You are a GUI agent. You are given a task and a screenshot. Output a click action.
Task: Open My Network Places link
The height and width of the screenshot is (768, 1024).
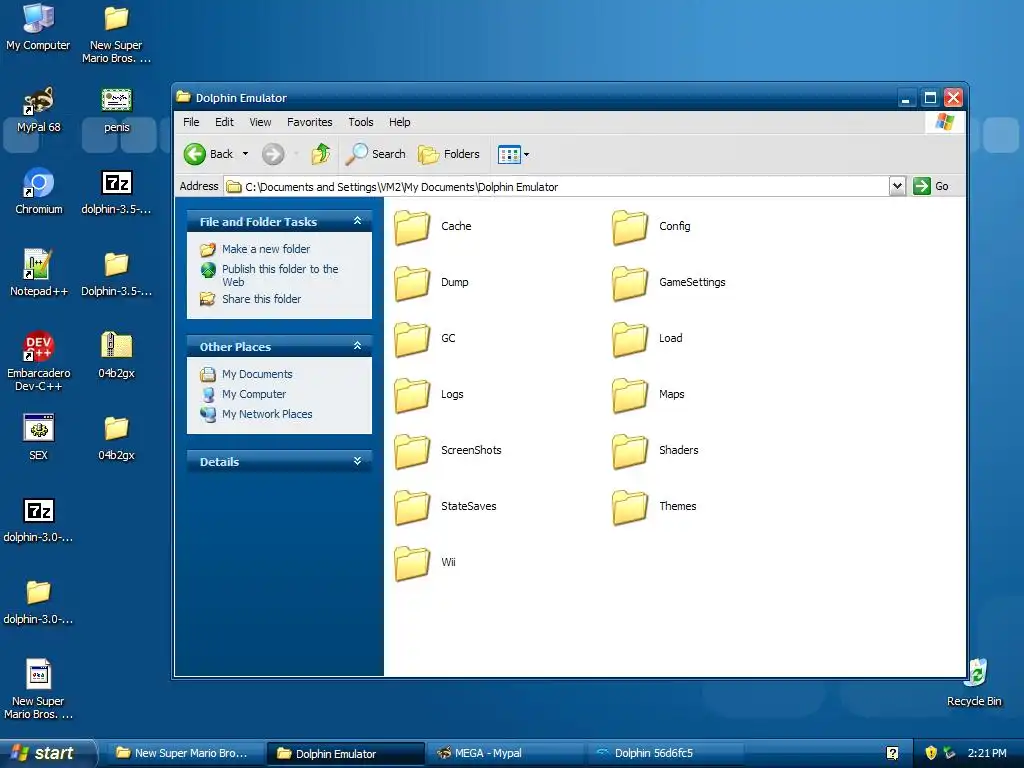coord(267,414)
